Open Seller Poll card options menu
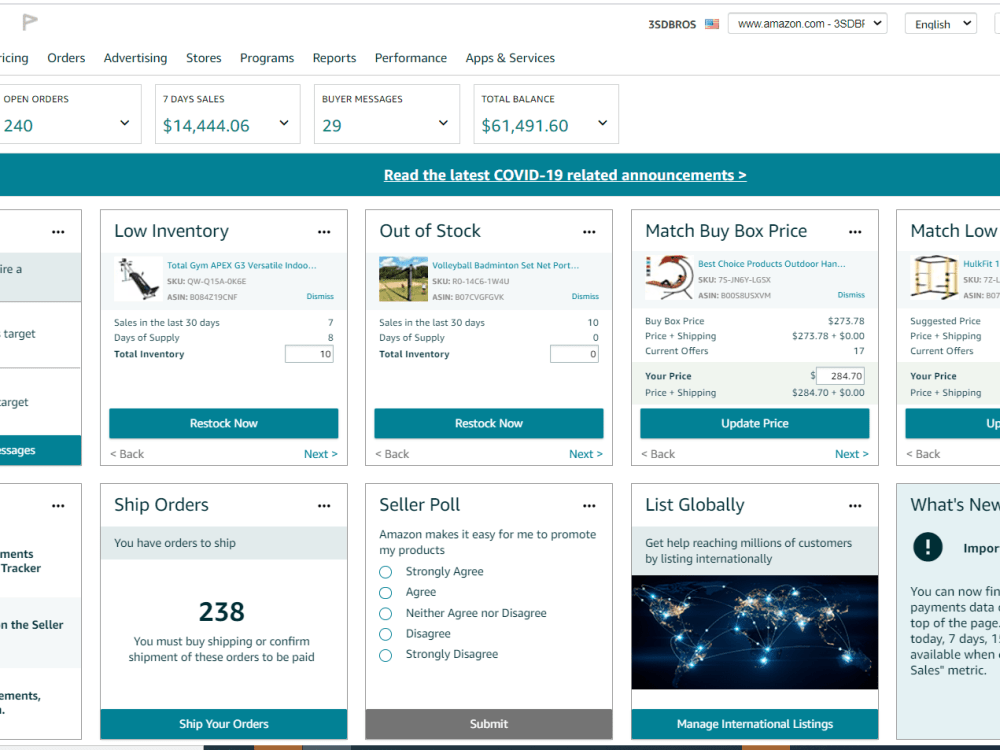Viewport: 1000px width, 750px height. [589, 506]
